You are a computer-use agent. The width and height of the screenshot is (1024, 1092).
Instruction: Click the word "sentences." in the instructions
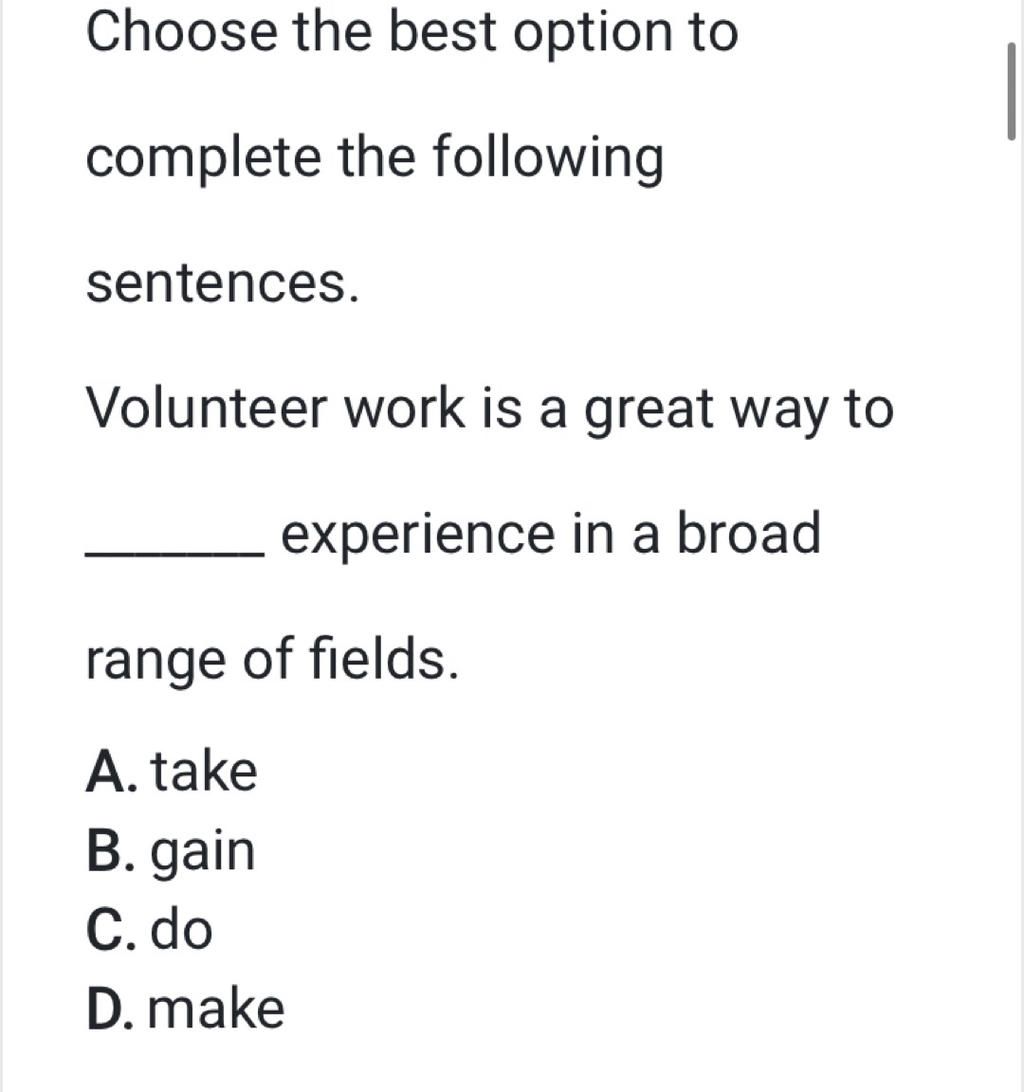coord(223,284)
